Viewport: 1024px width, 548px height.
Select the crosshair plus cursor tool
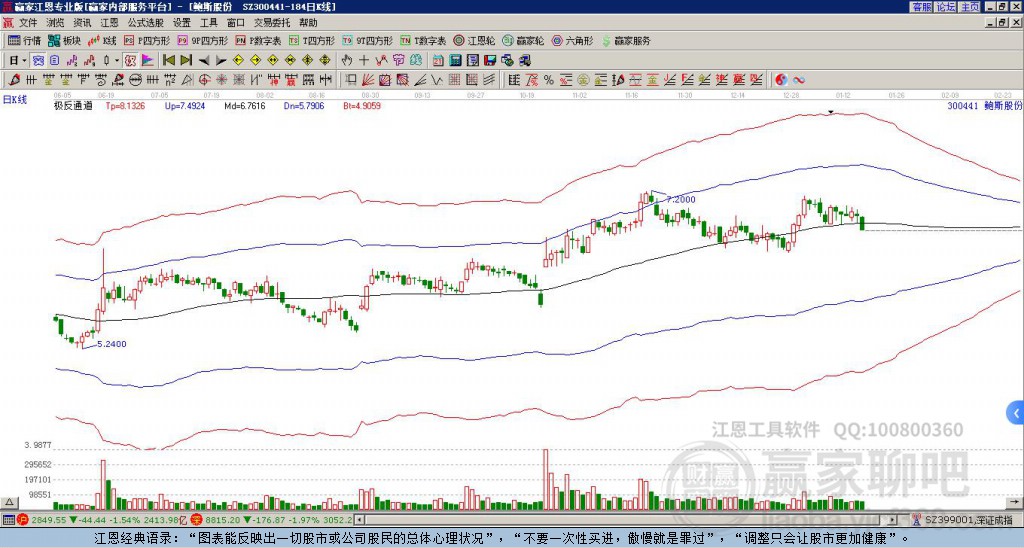tap(364, 61)
